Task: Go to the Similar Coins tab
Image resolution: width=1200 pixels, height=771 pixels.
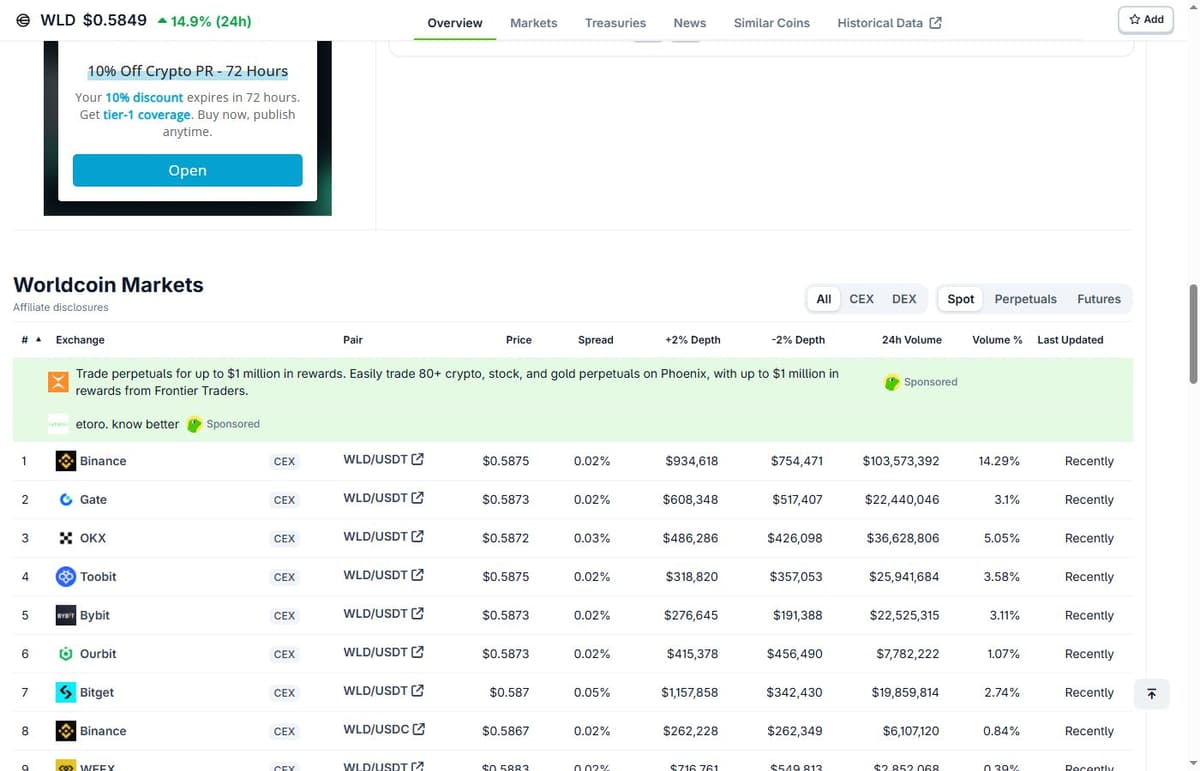Action: click(x=772, y=23)
